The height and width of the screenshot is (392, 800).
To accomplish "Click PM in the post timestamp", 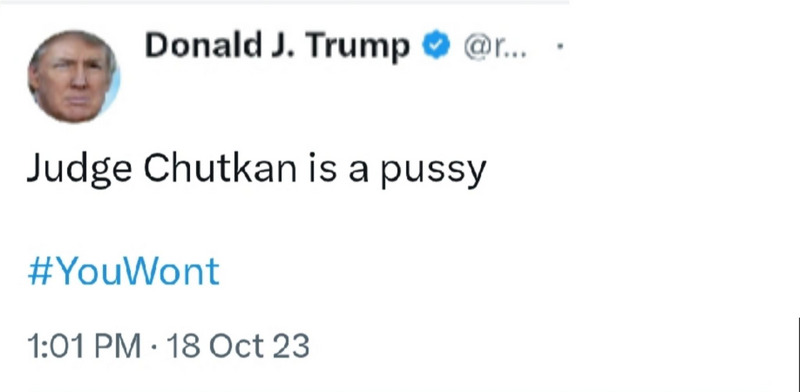I will pos(120,346).
